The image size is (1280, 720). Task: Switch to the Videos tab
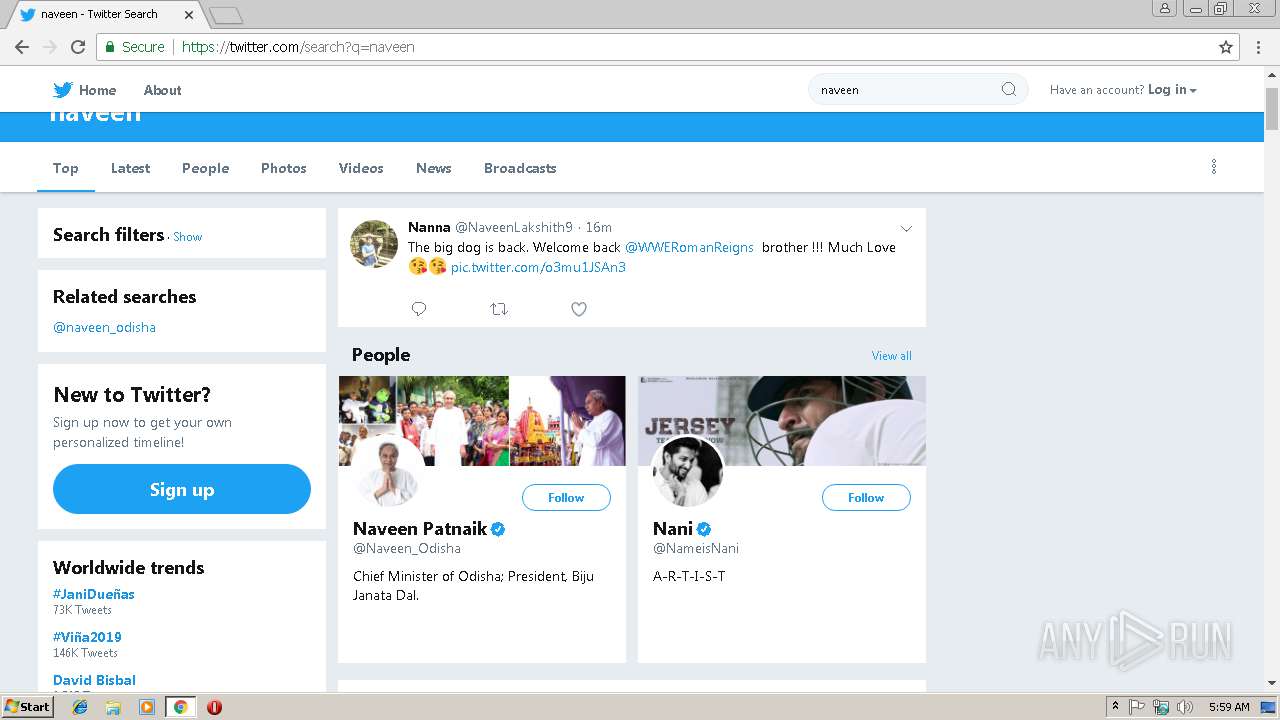pyautogui.click(x=361, y=168)
